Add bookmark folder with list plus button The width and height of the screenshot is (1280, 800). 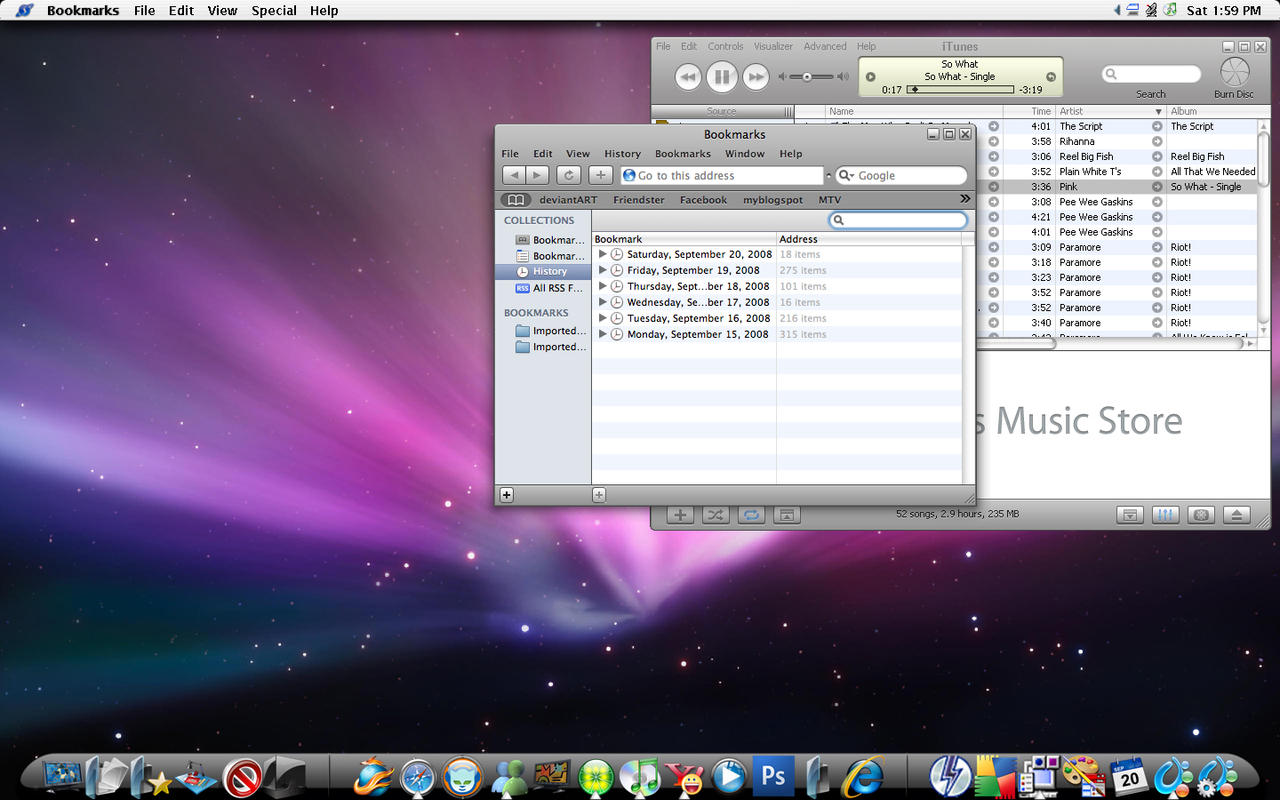[599, 495]
